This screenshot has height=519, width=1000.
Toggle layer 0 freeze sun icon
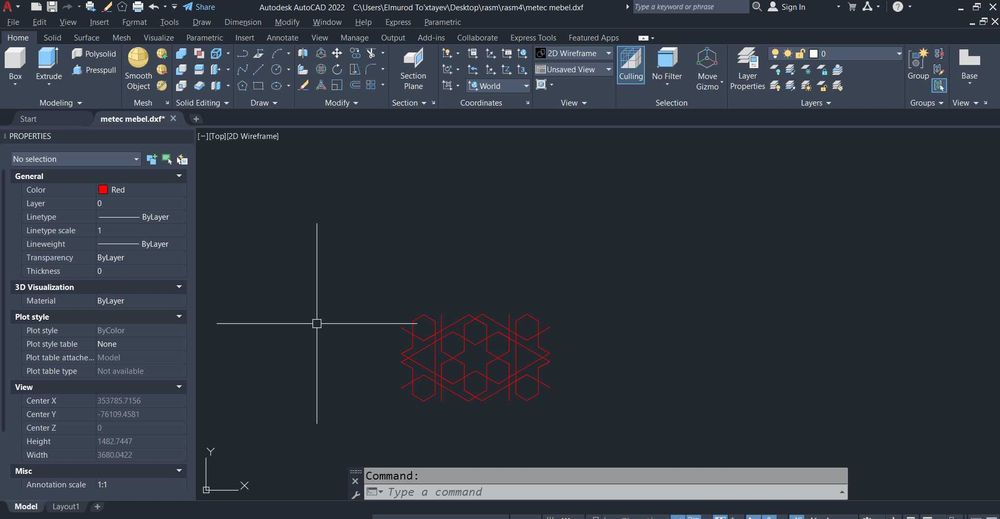pos(788,54)
